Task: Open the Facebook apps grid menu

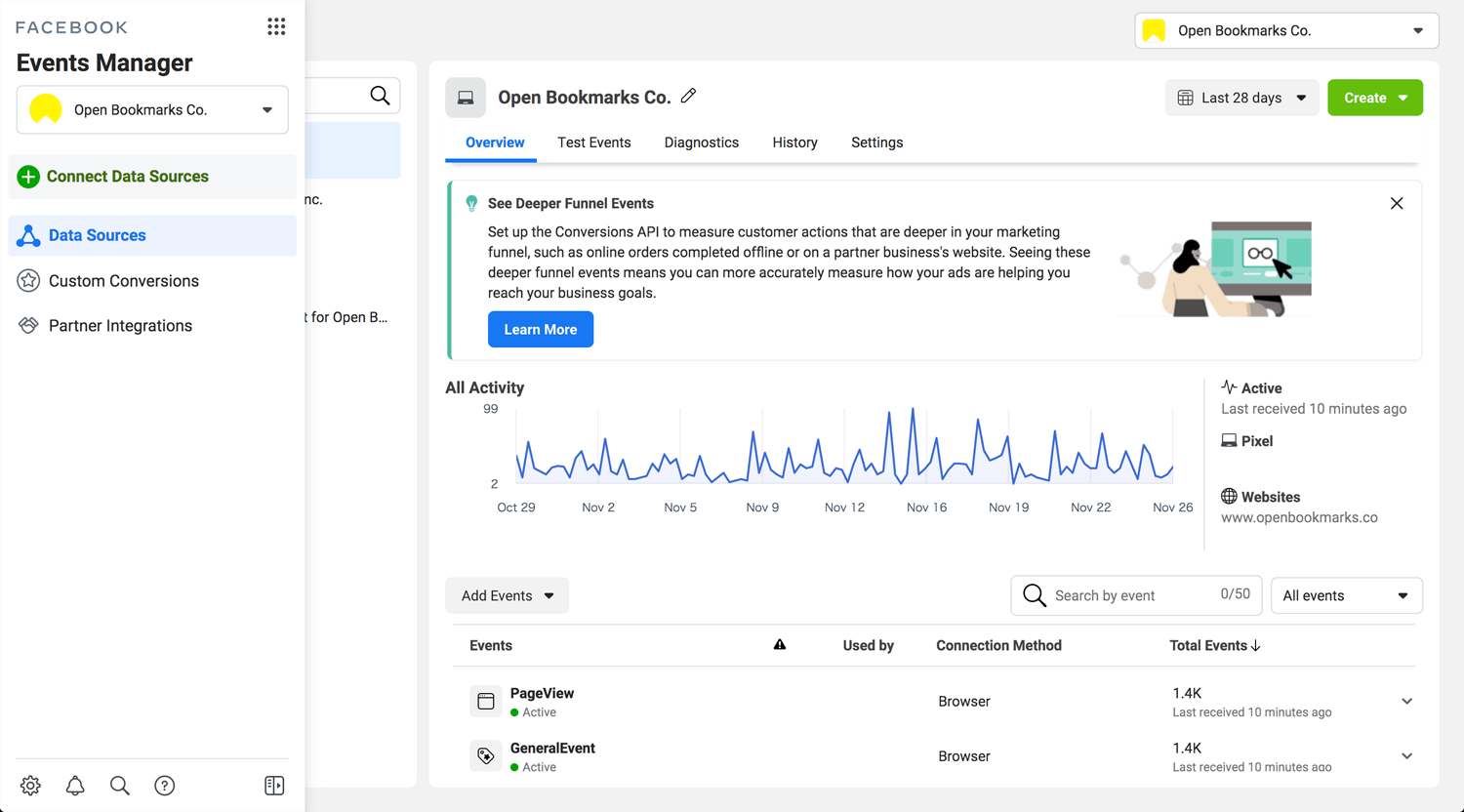Action: pyautogui.click(x=276, y=26)
